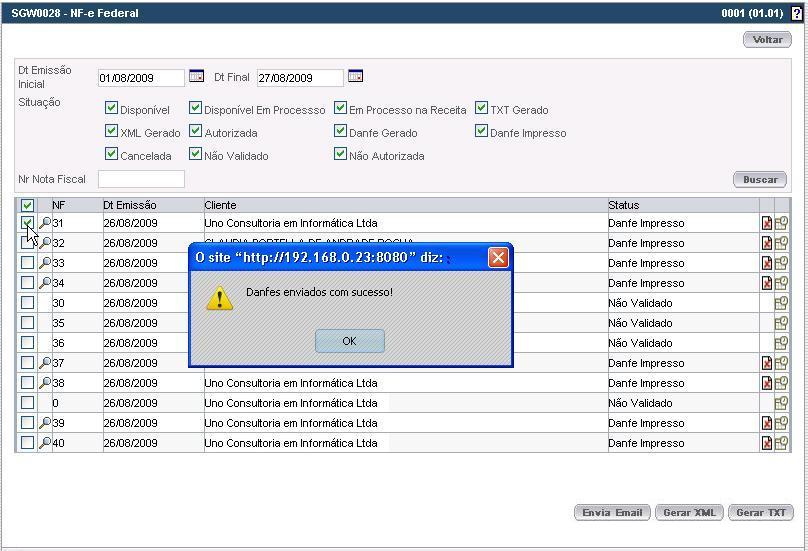Open help question mark icon in title bar
The image size is (808, 551).
pyautogui.click(x=797, y=14)
